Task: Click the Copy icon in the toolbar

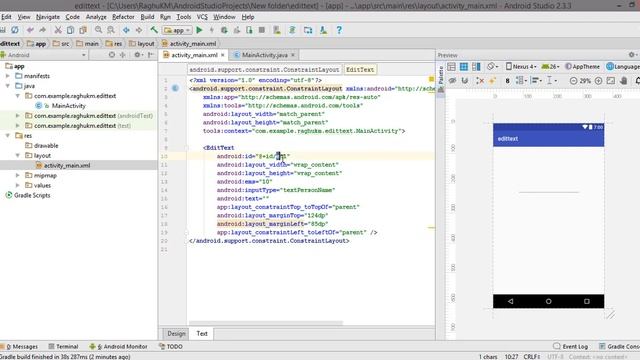Action: [x=70, y=30]
